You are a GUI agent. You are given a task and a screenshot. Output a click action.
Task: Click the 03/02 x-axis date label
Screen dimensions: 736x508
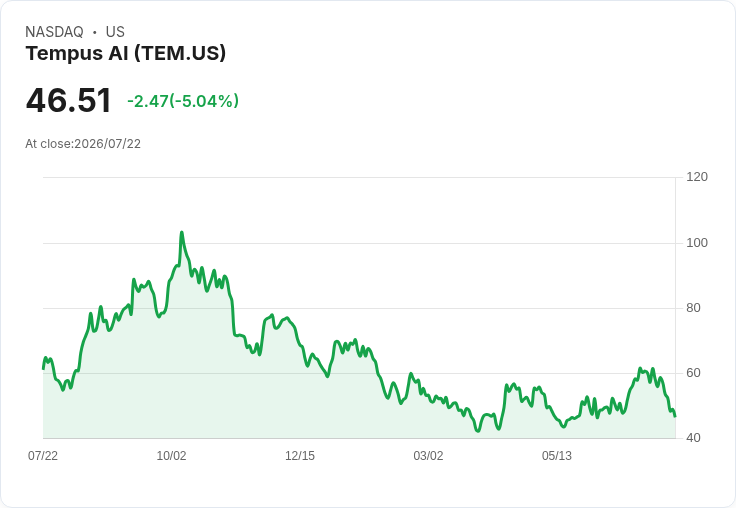(428, 455)
